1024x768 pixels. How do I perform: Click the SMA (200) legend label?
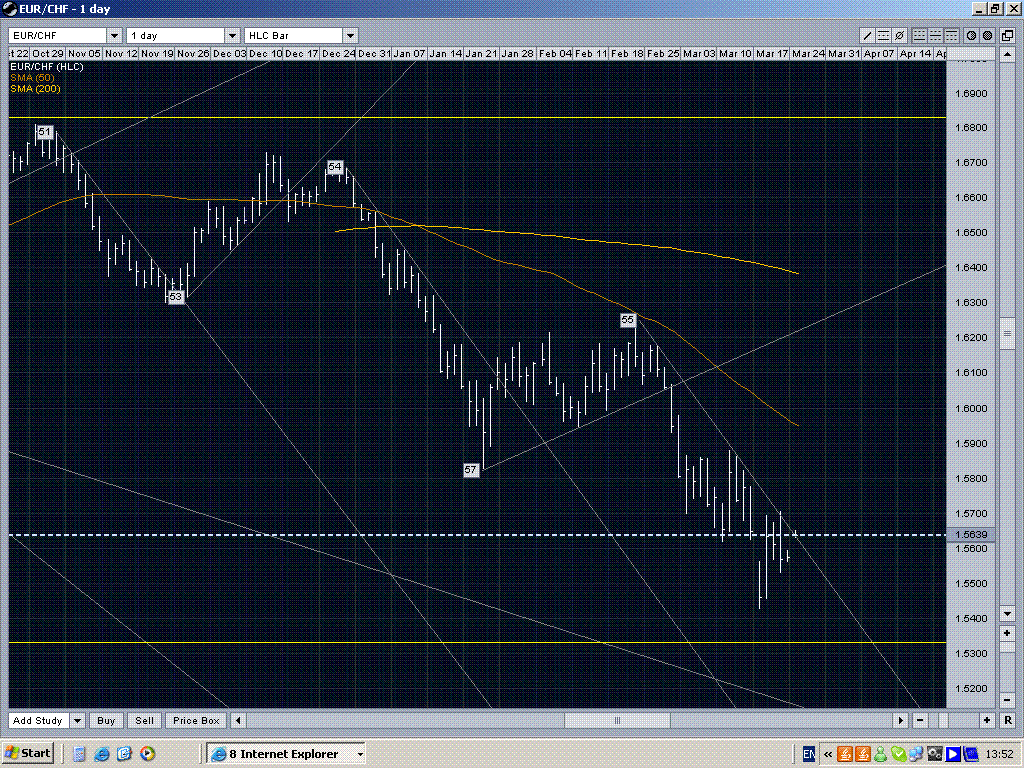(35, 89)
